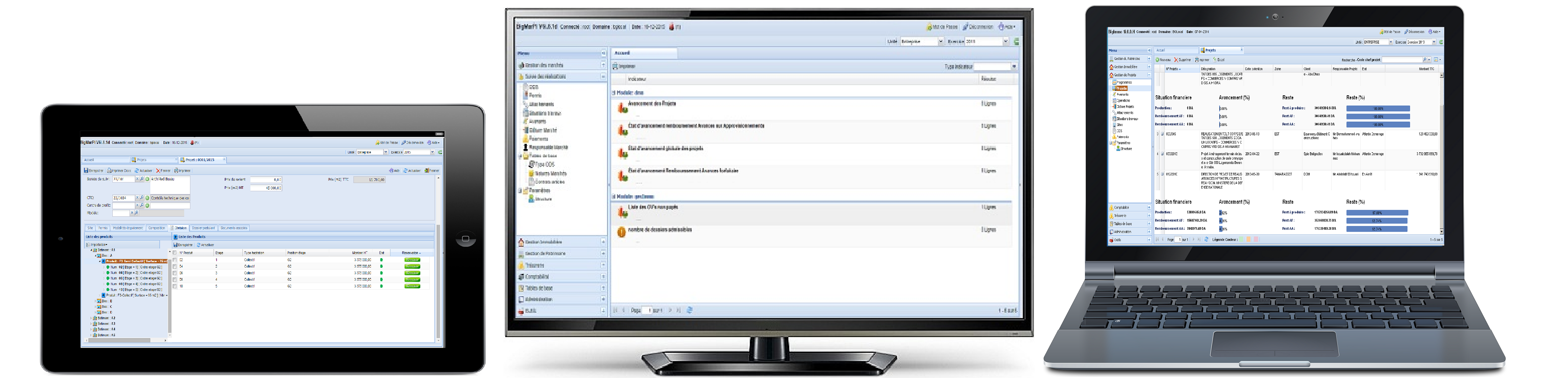Open Importation dropdown in tablet product list
Screen dimensions: 1568x378
[98, 244]
